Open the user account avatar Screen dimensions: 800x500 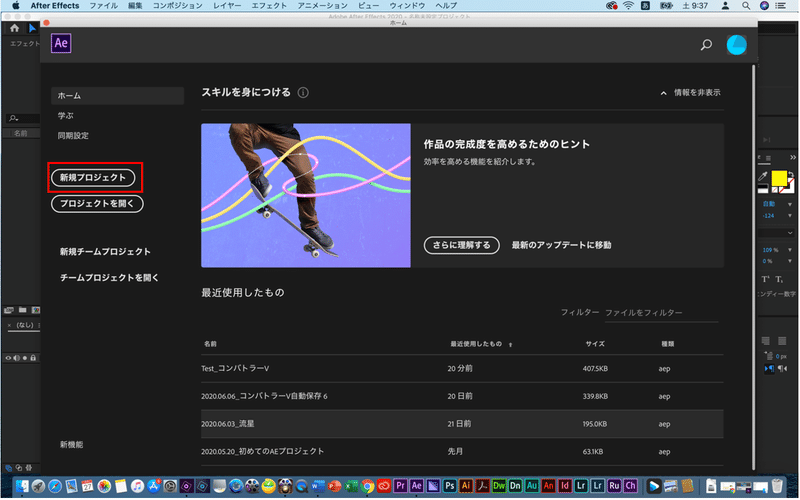tap(736, 45)
